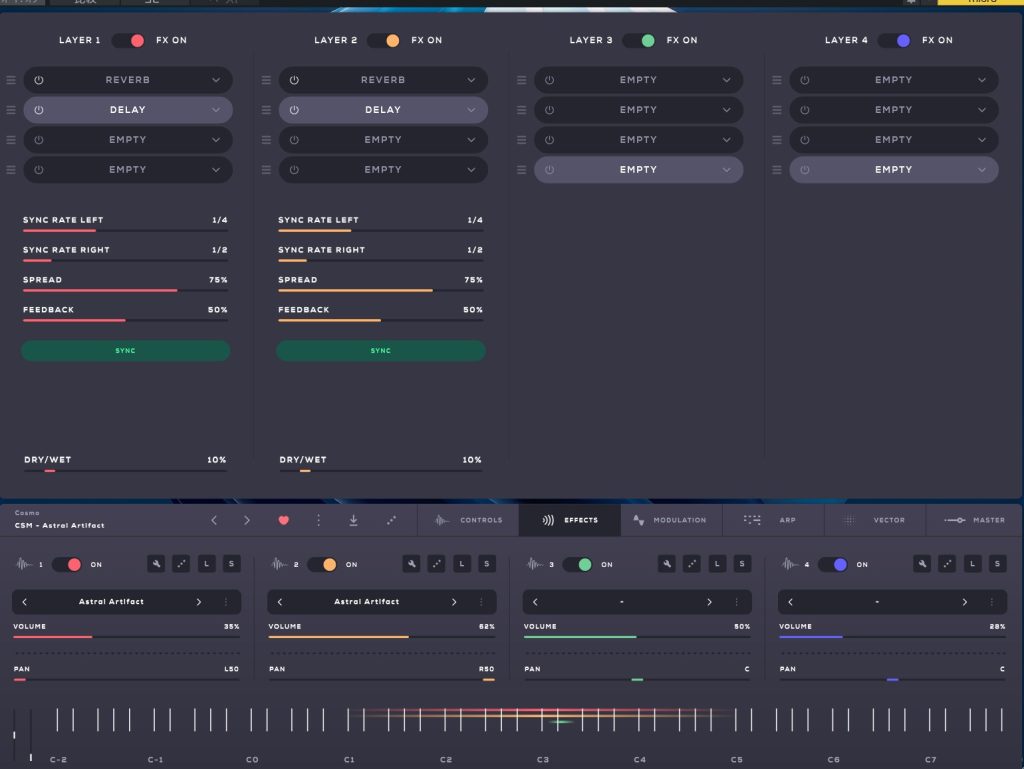This screenshot has width=1024, height=769.
Task: Toggle Layer 1 FX on/off switch
Action: tap(128, 40)
